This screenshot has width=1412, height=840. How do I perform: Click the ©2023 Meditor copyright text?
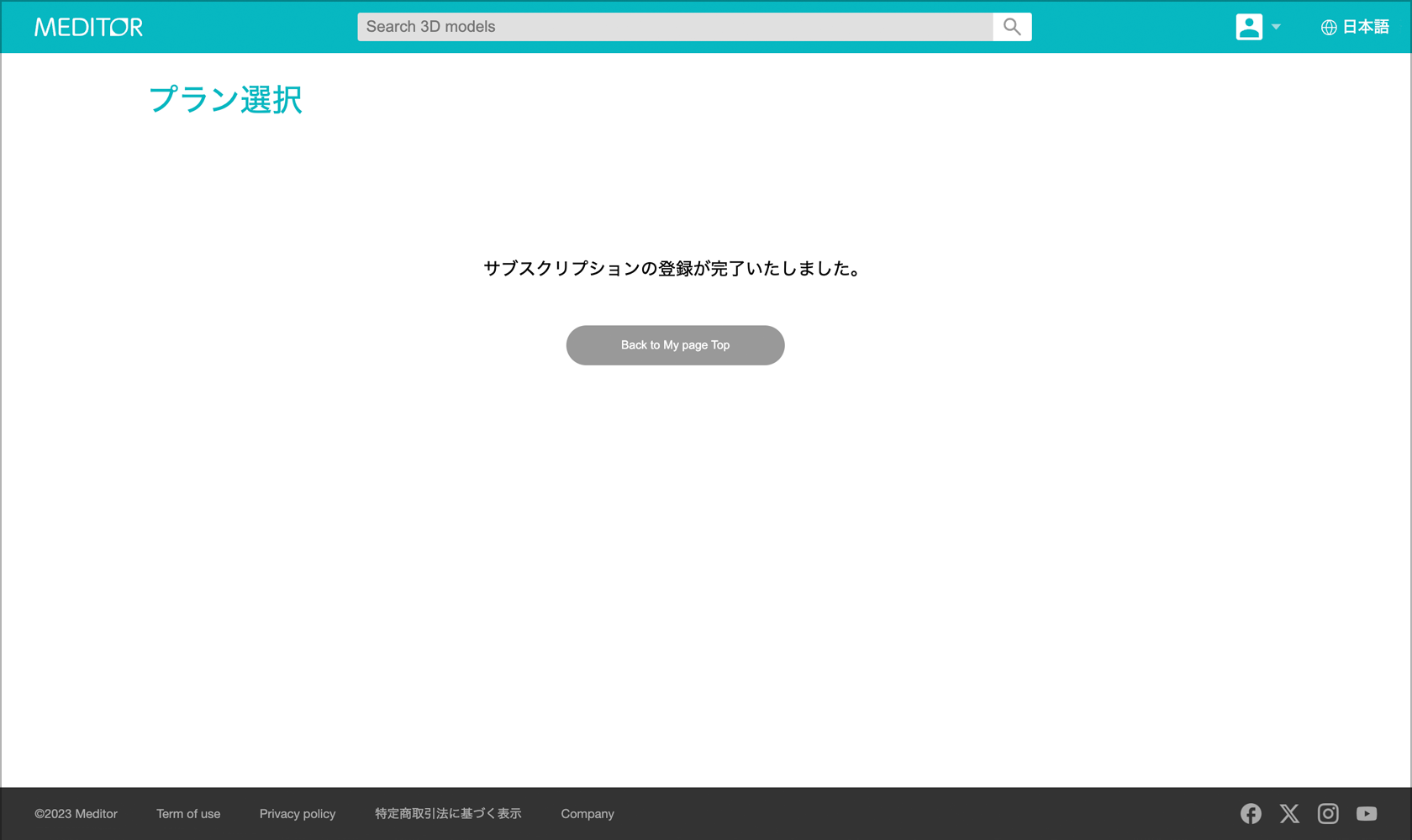click(76, 814)
